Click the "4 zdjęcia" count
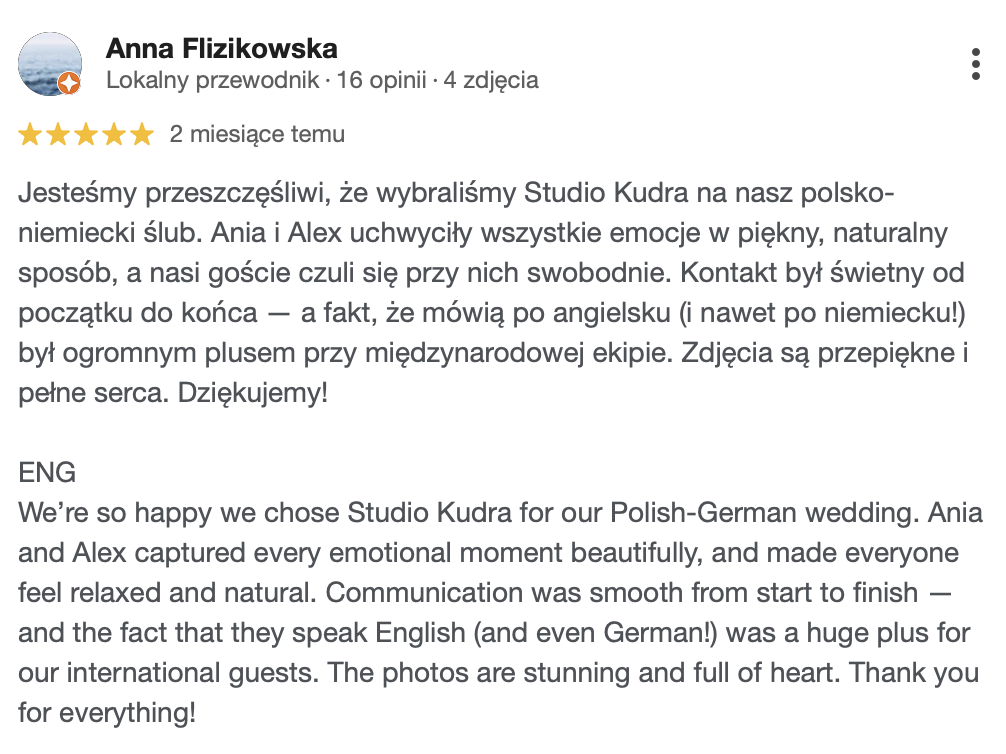This screenshot has width=1006, height=754. tap(491, 80)
